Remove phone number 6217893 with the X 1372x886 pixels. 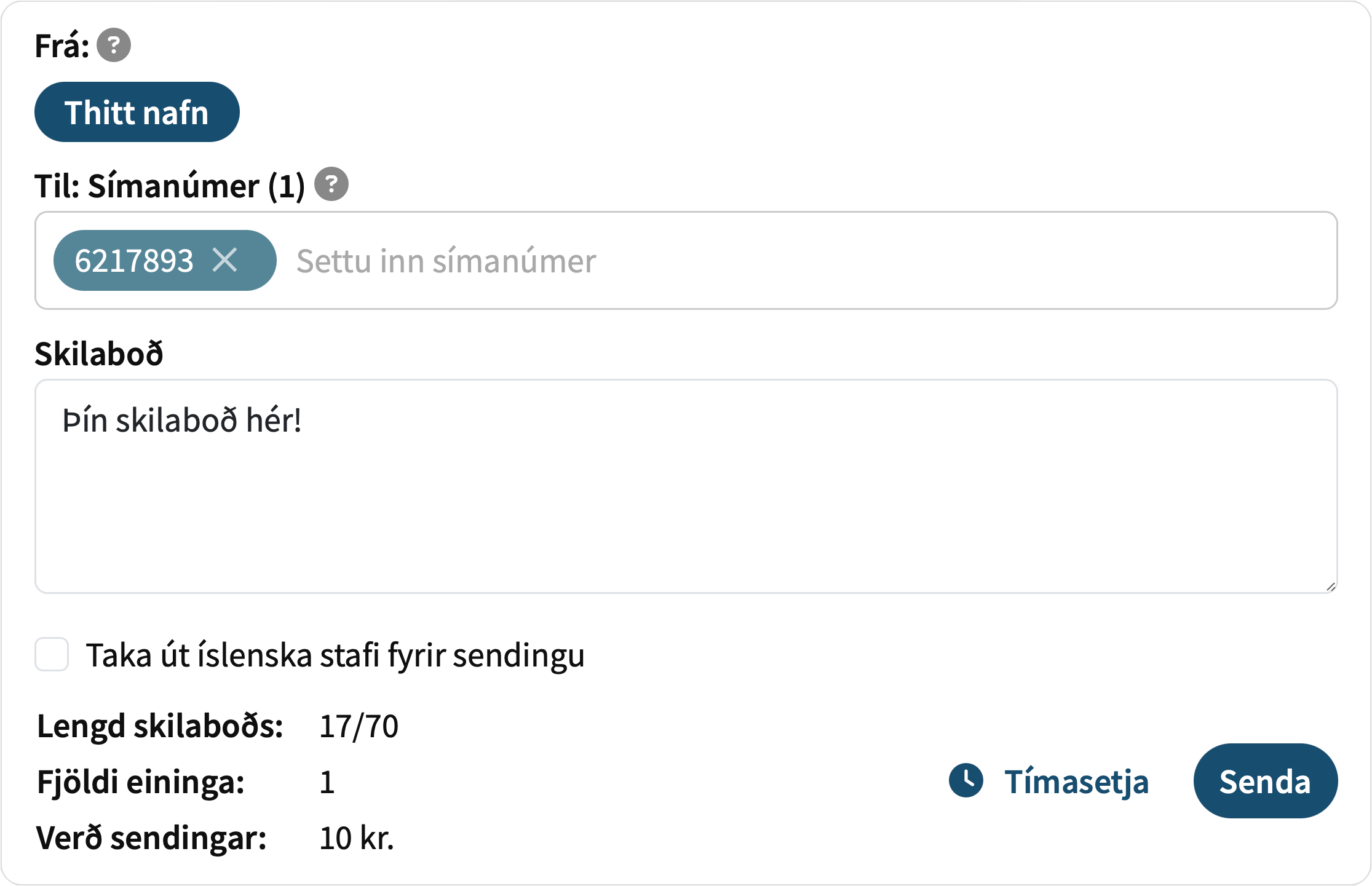point(225,260)
